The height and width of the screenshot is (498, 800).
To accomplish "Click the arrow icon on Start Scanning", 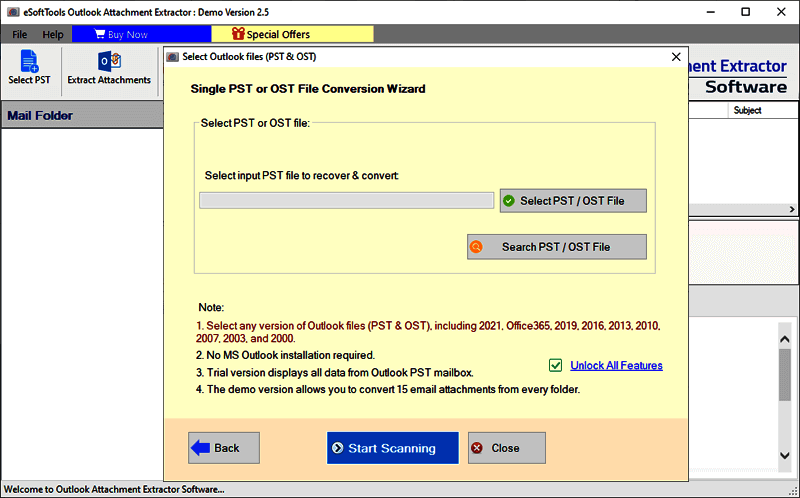I will (337, 448).
